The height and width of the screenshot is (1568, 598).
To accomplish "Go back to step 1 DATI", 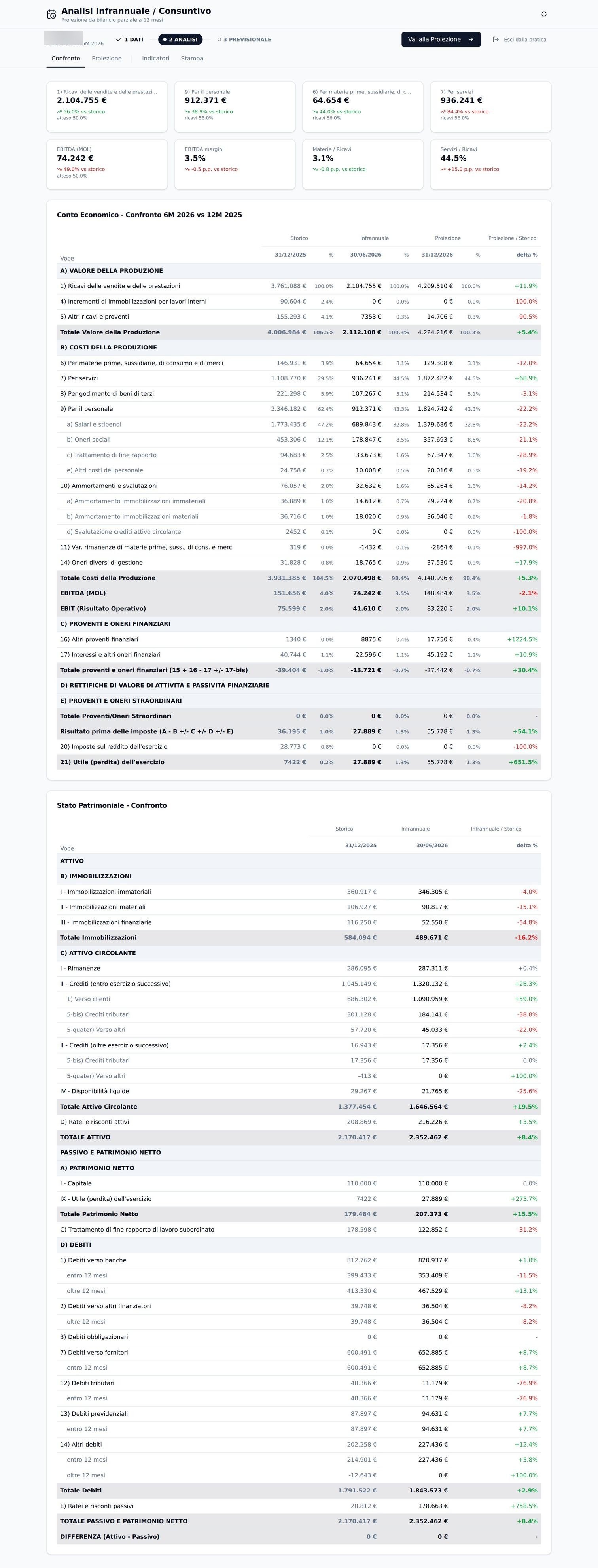I will pyautogui.click(x=130, y=40).
